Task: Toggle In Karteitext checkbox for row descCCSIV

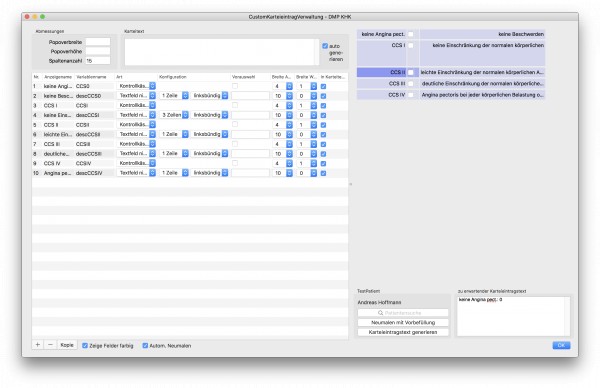Action: coord(323,173)
